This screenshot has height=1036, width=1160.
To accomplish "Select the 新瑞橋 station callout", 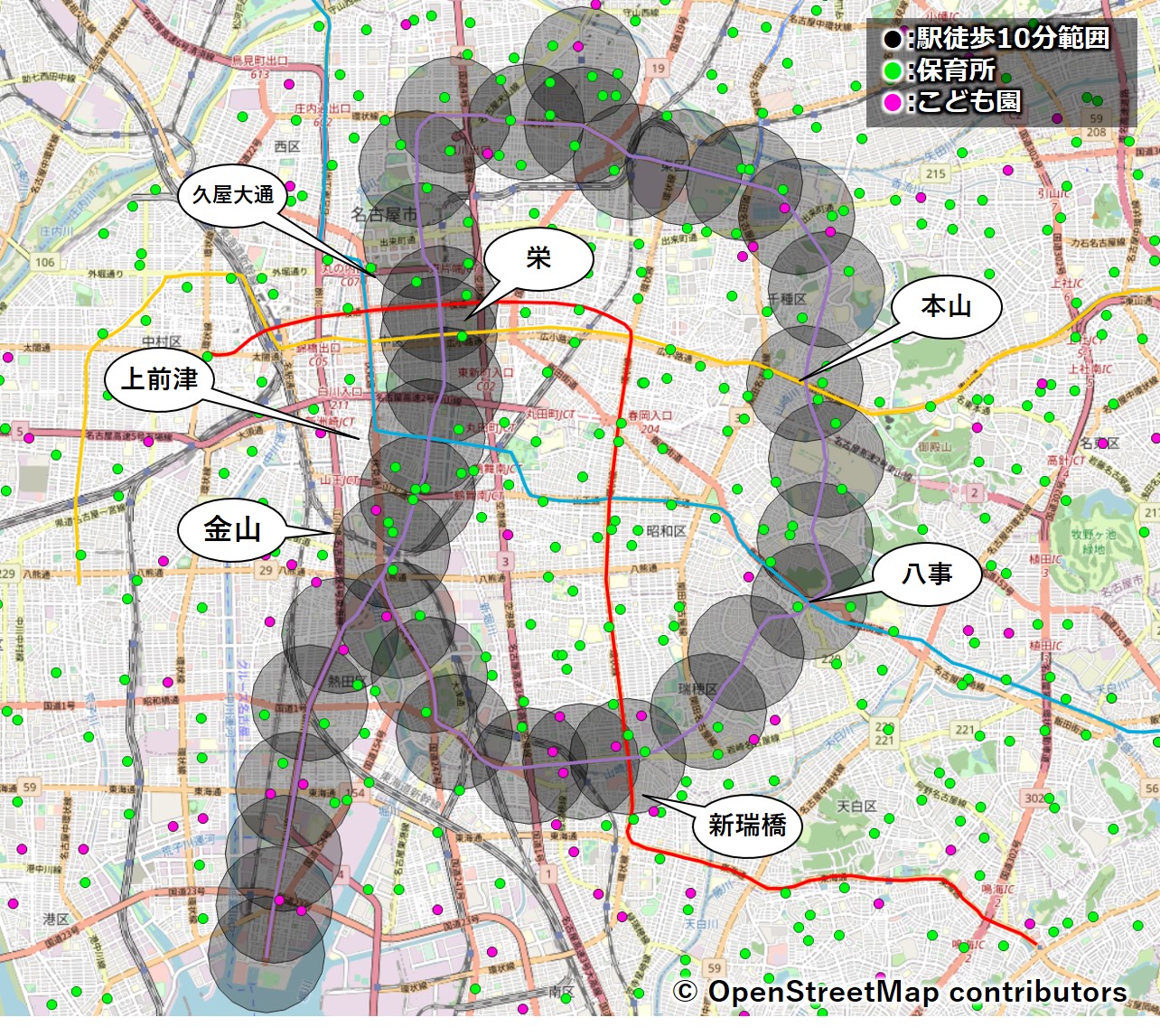I will 746,825.
